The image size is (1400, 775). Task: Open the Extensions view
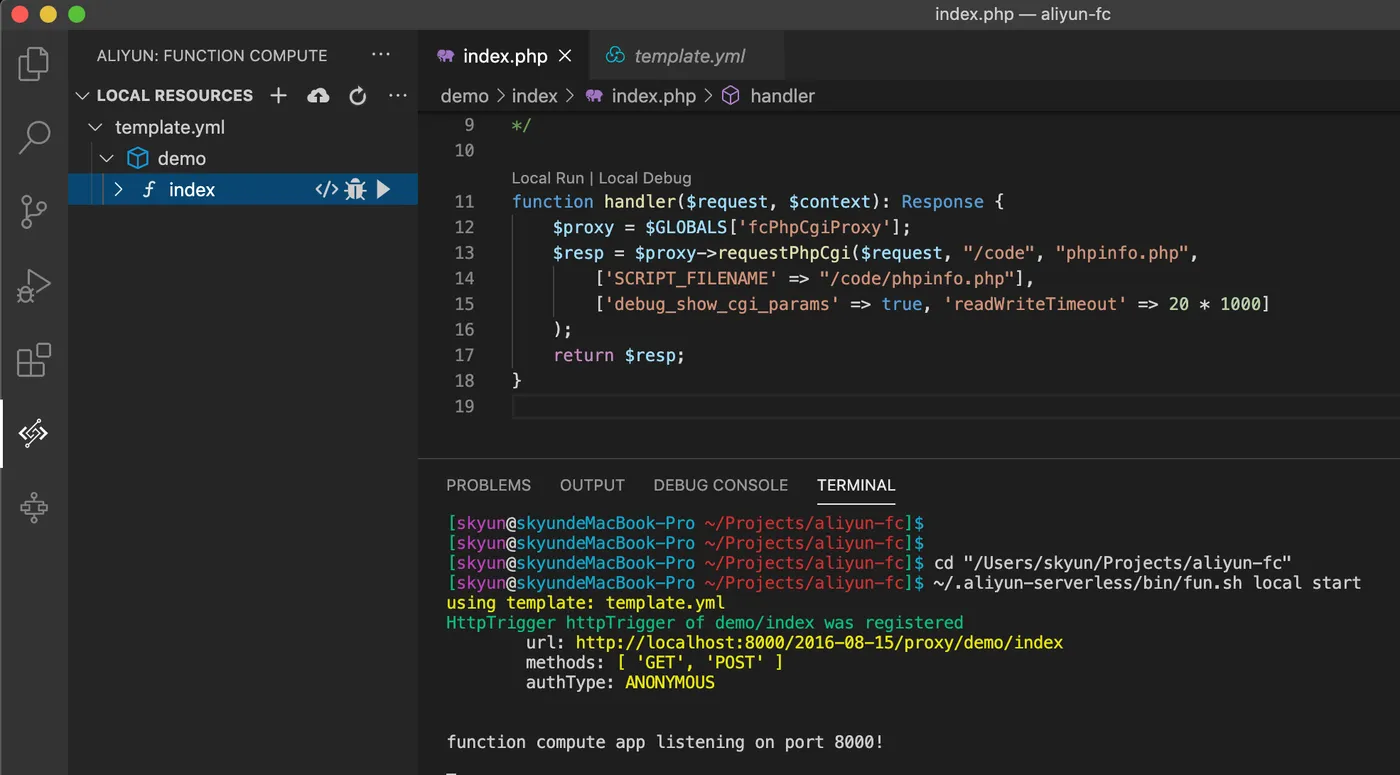tap(34, 360)
